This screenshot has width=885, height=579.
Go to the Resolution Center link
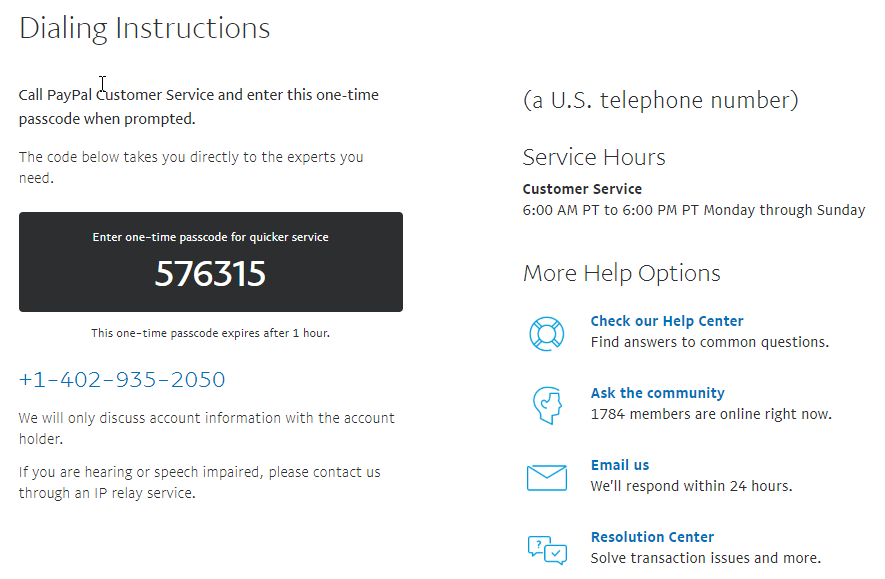point(652,537)
